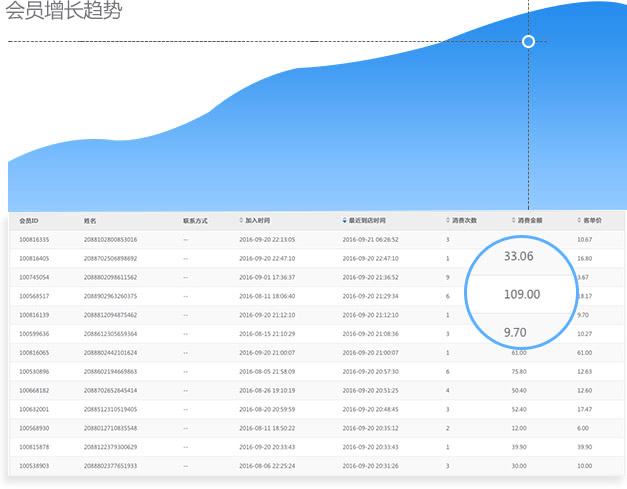This screenshot has height=489, width=627.
Task: Select the 姓名 column header
Action: pos(90,220)
